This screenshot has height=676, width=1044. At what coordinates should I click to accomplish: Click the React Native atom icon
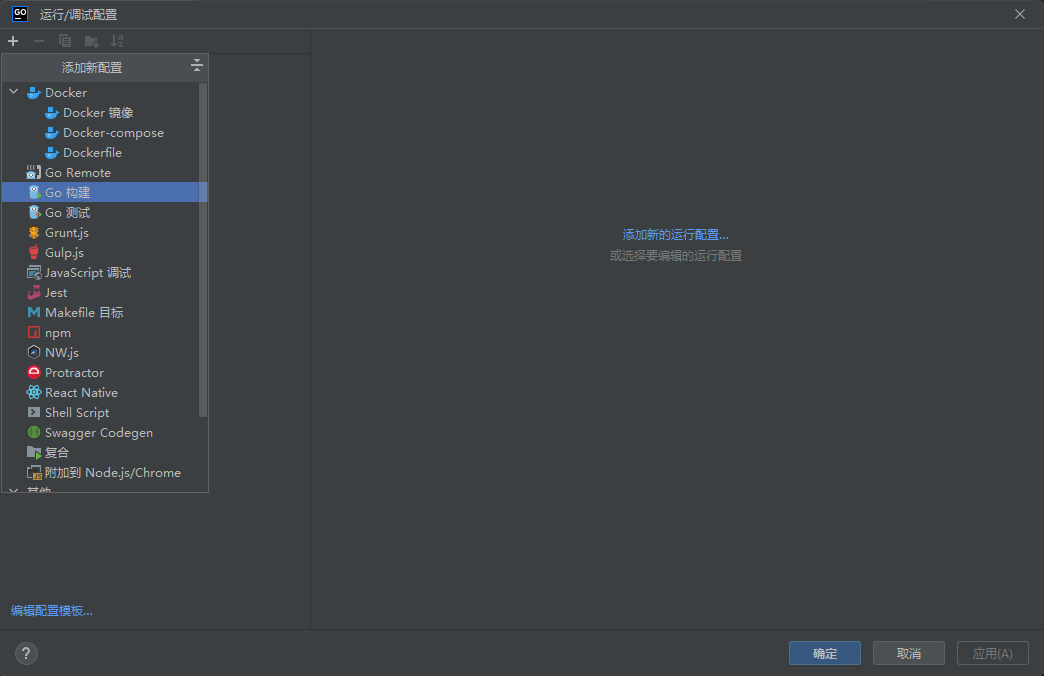pyautogui.click(x=34, y=392)
